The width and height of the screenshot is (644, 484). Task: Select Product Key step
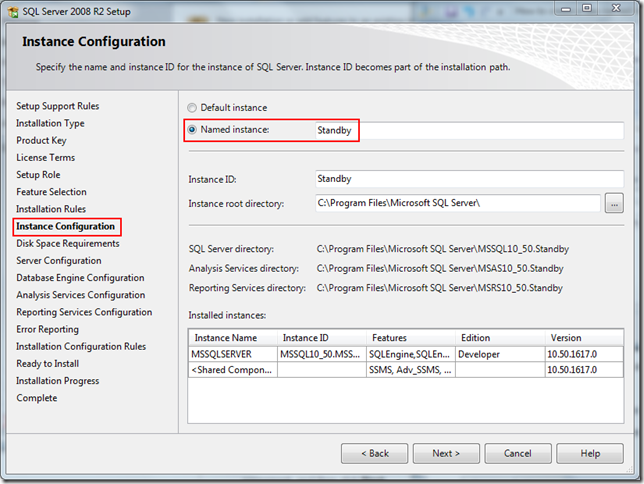41,141
